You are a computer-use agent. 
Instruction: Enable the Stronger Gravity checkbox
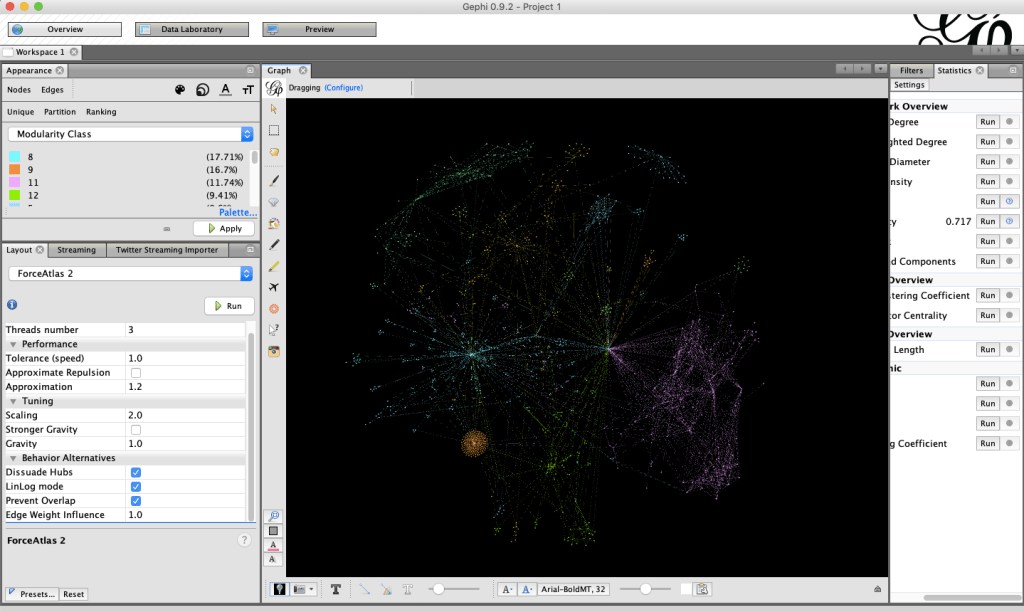(x=136, y=430)
